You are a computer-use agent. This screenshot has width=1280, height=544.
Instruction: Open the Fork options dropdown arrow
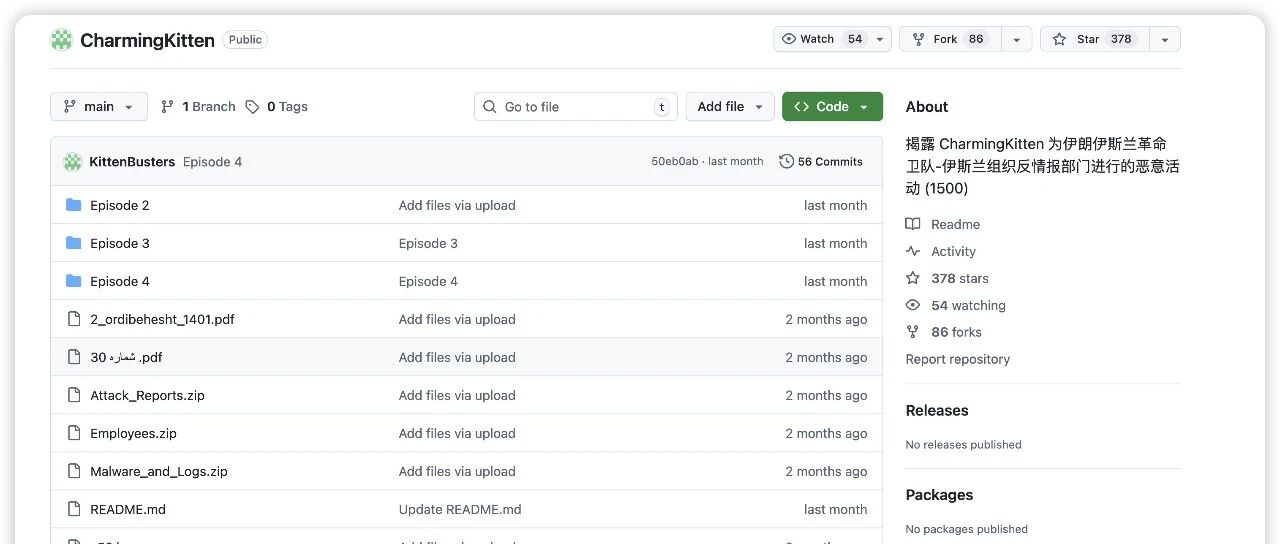pyautogui.click(x=1016, y=39)
